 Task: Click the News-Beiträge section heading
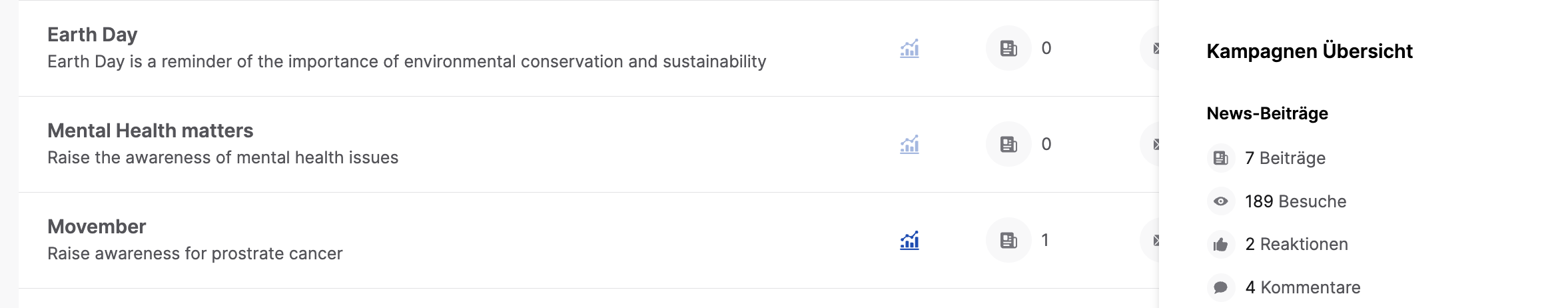coord(1268,113)
